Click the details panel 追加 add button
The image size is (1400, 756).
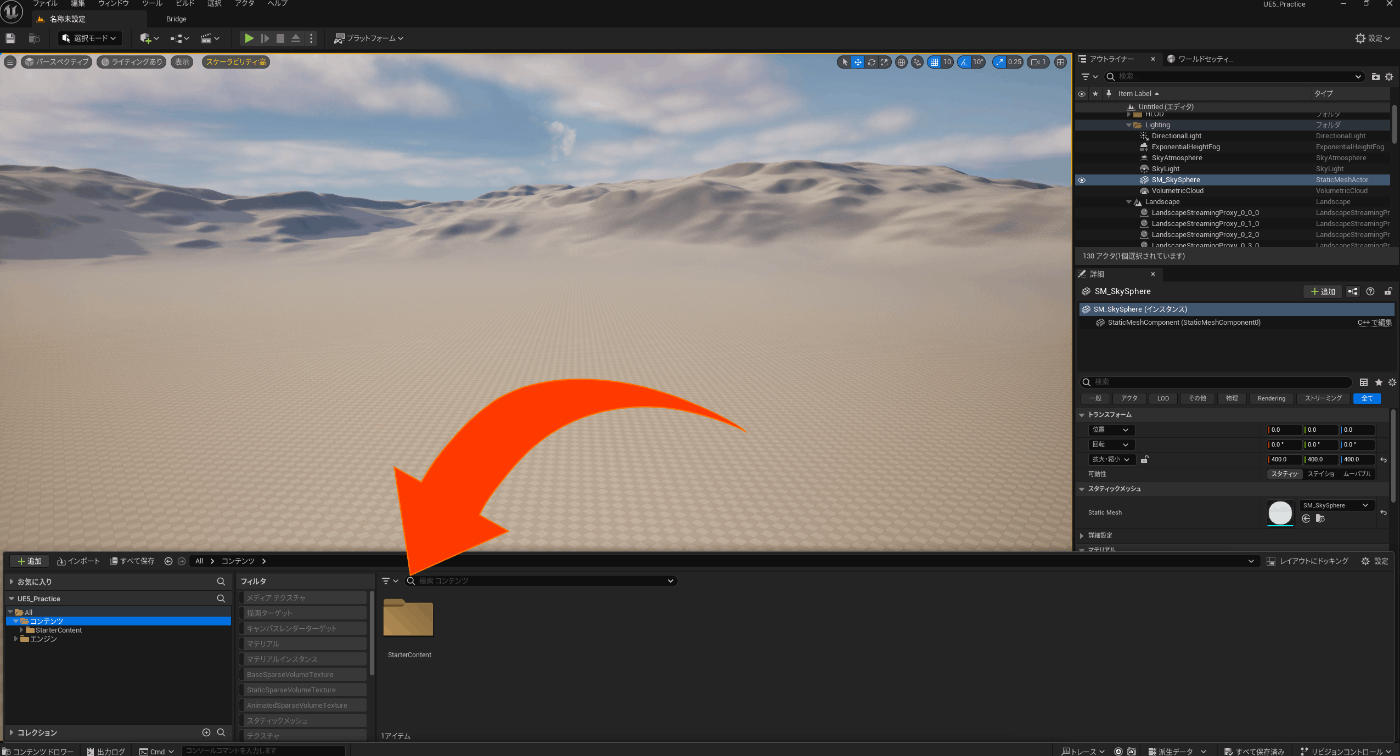click(x=1323, y=291)
